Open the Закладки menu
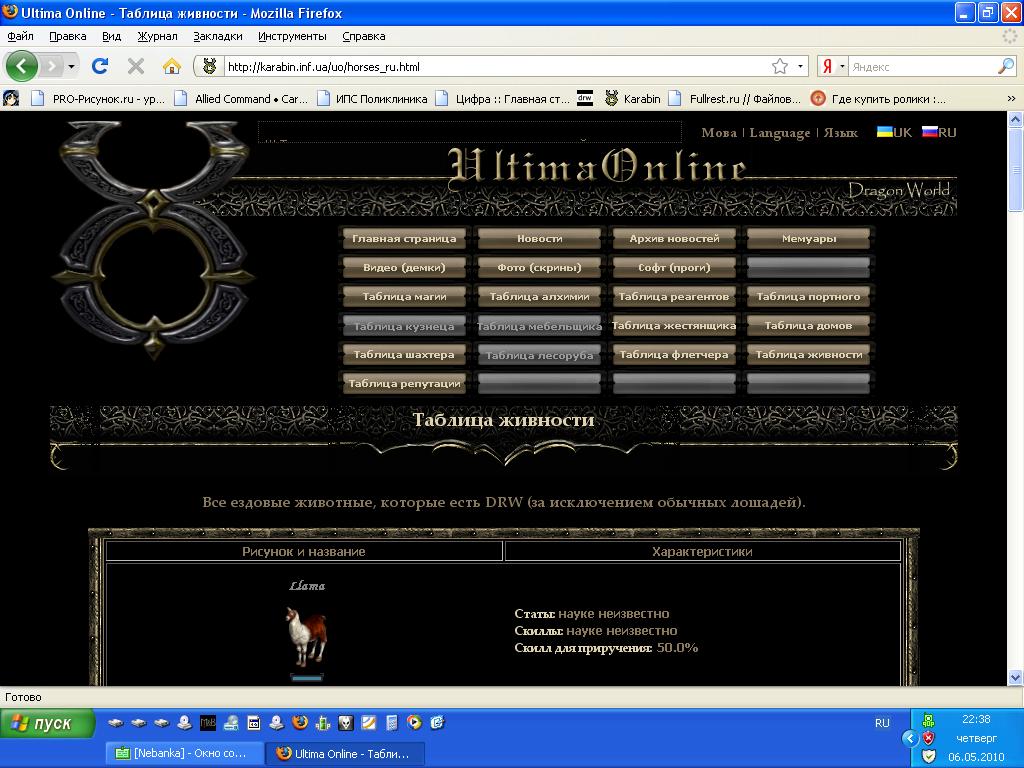The image size is (1024, 768). point(218,36)
